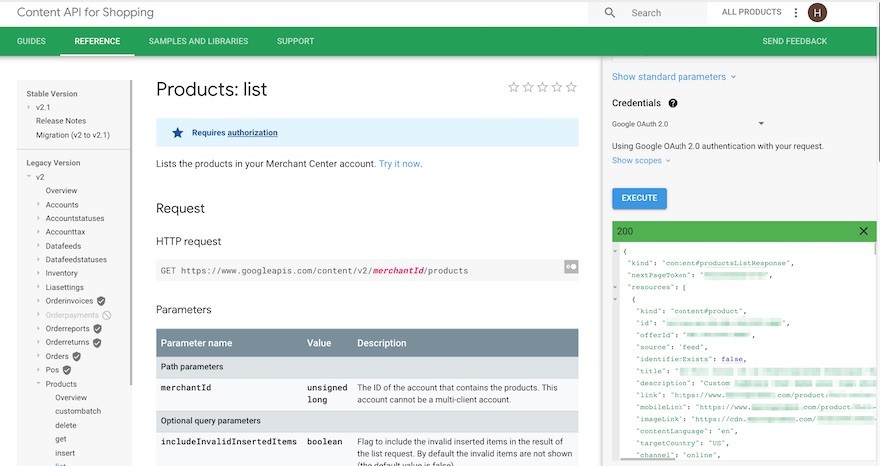
Task: Click the Try it now link
Action: click(x=400, y=164)
